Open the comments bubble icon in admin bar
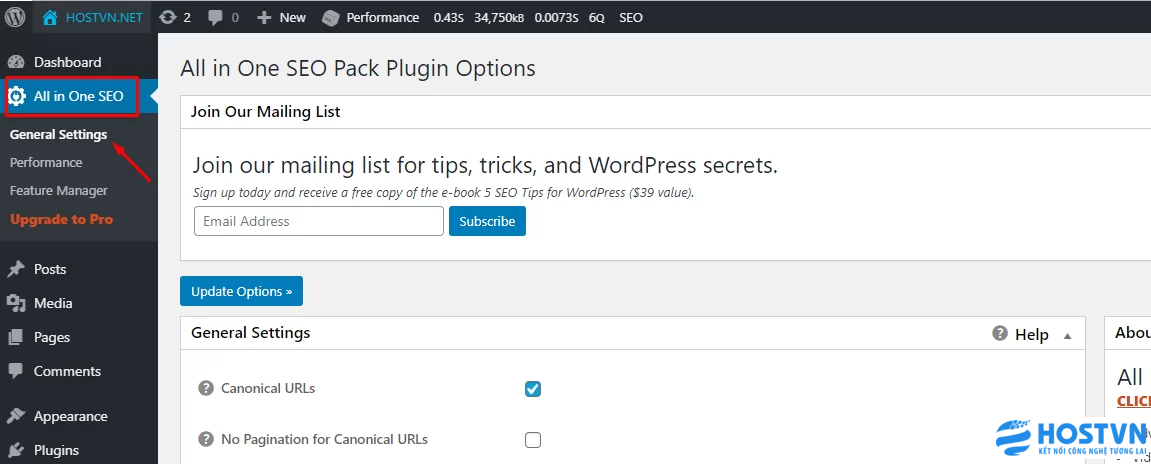Screen dimensions: 1151x464 point(215,18)
